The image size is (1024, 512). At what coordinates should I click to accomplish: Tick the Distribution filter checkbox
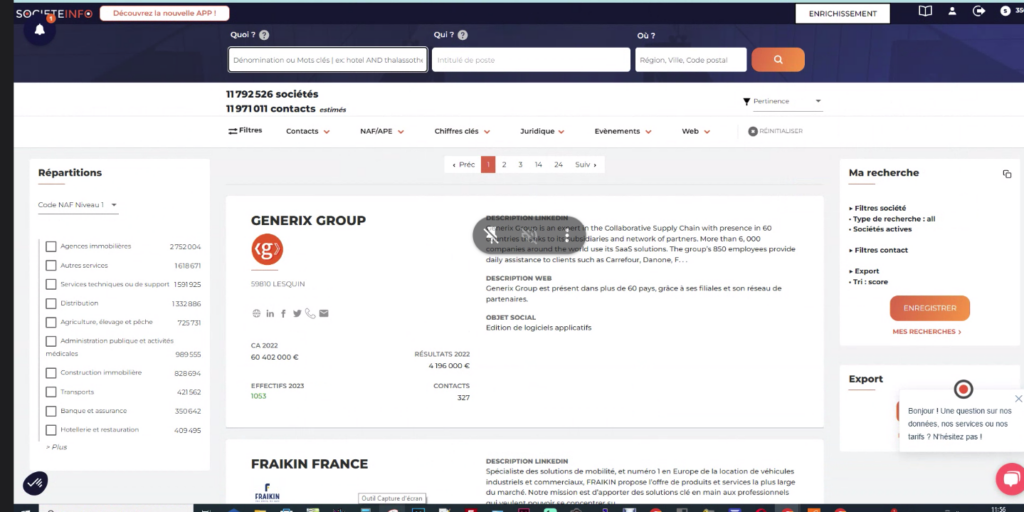(51, 303)
